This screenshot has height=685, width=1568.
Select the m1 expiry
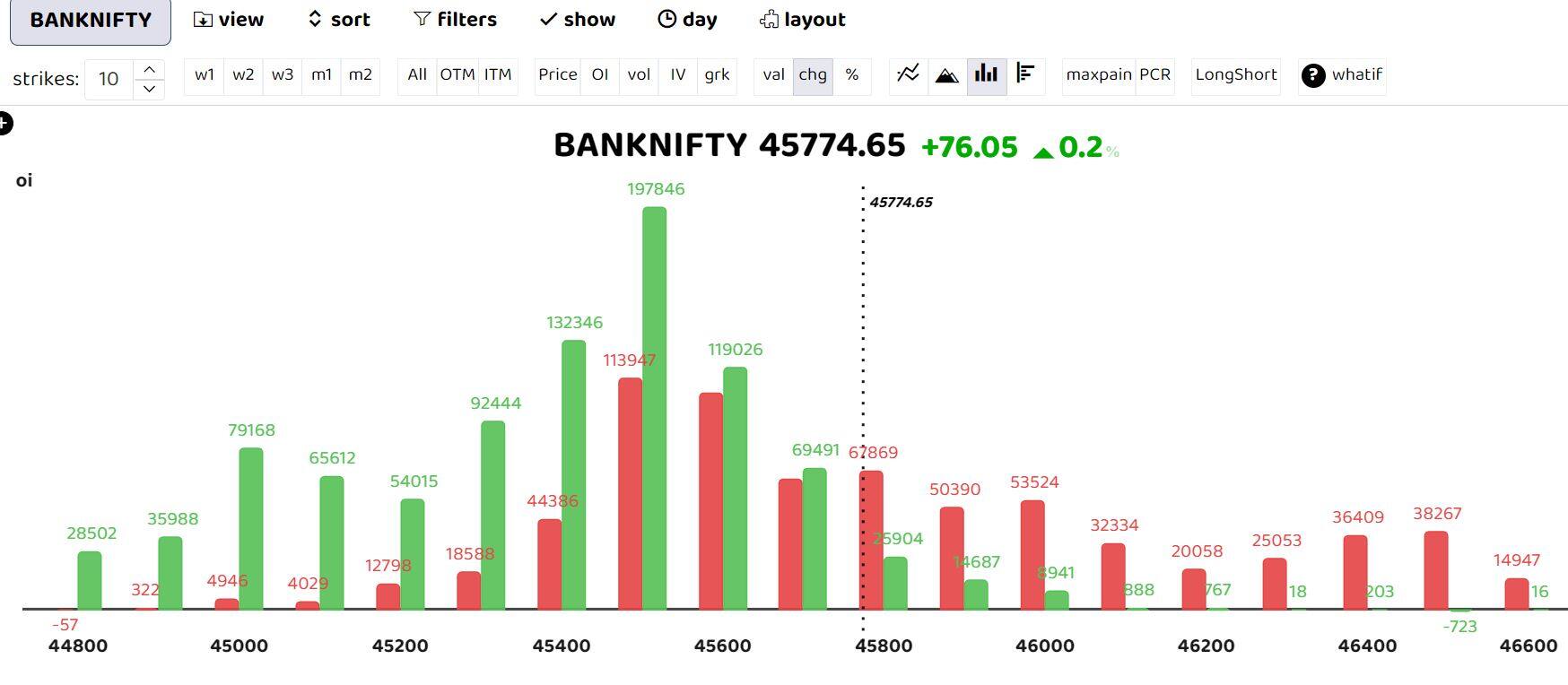click(321, 75)
